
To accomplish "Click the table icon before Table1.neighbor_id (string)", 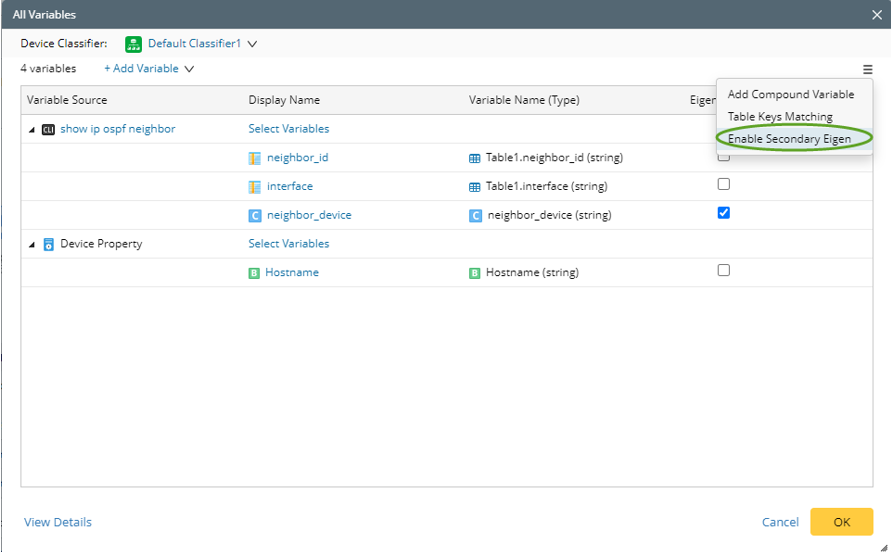I will coord(475,158).
